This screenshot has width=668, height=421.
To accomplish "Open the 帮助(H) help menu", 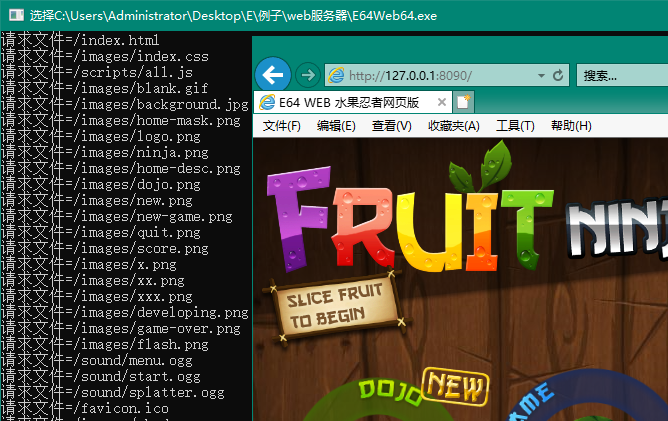I will point(570,126).
